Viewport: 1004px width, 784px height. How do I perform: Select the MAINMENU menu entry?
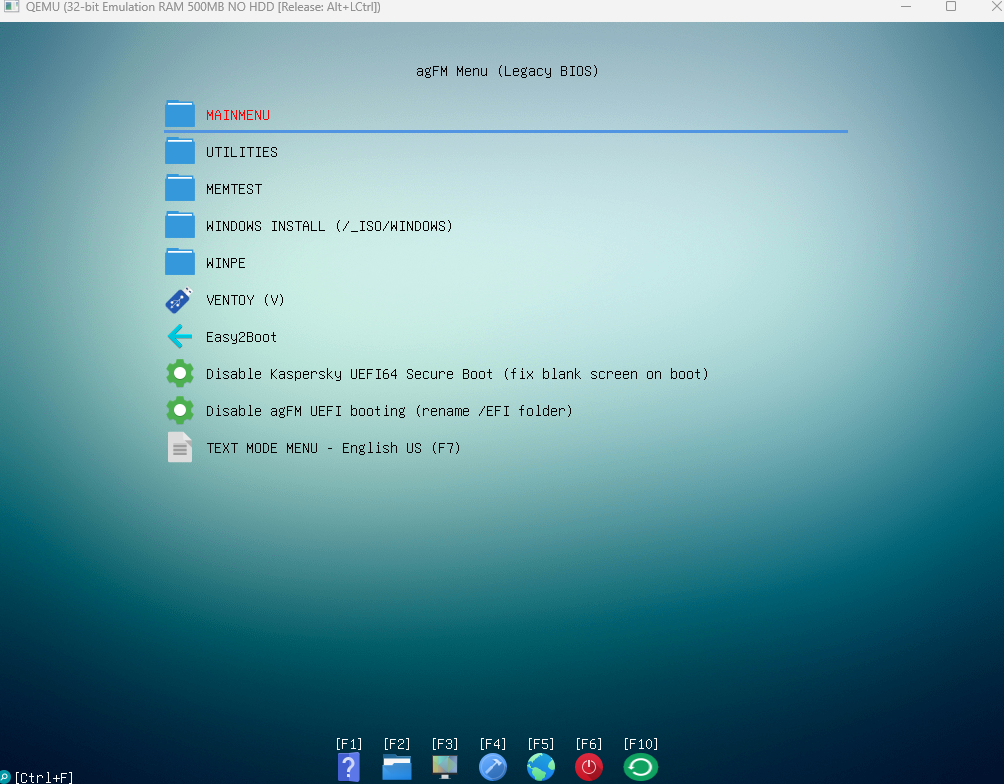click(238, 115)
